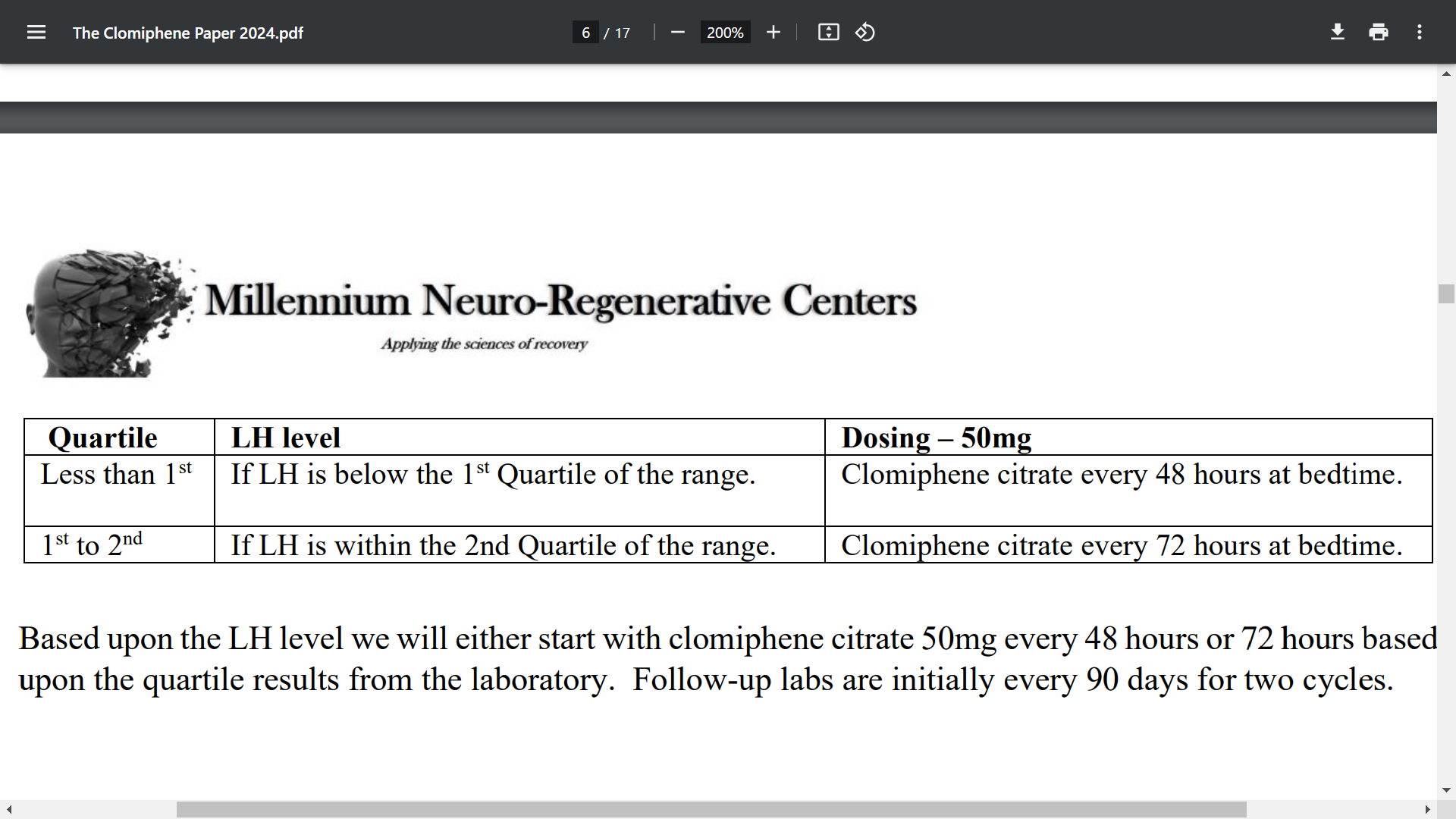Click the zoom out minus button
The height and width of the screenshot is (819, 1456).
pos(678,32)
